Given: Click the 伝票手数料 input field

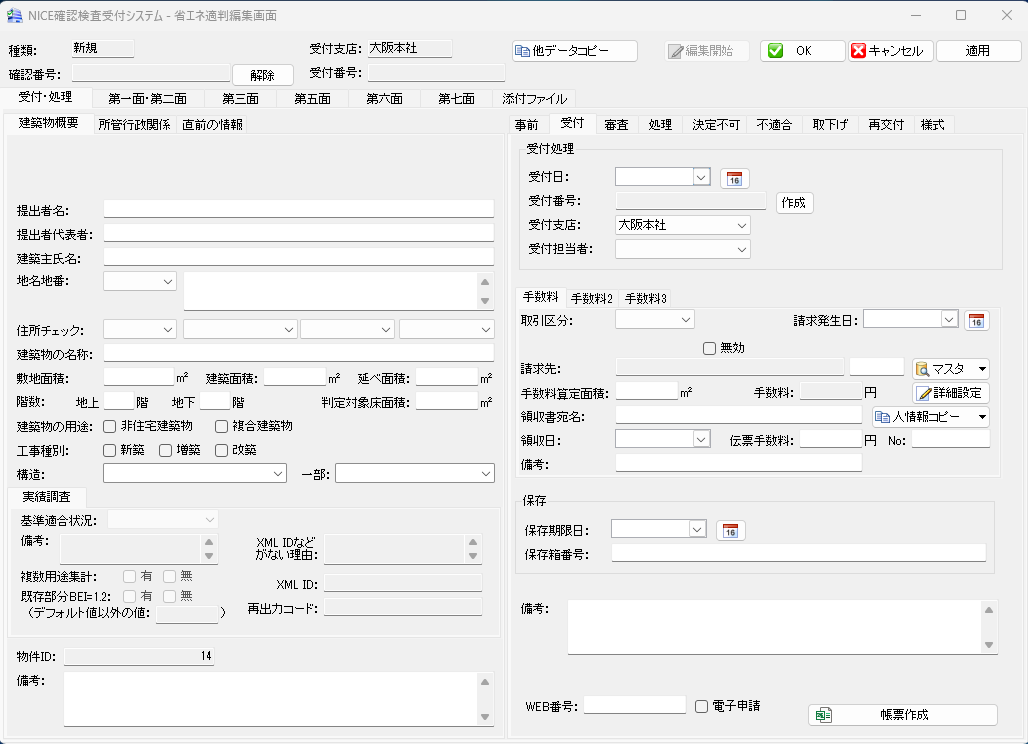Looking at the screenshot, I should coord(831,439).
